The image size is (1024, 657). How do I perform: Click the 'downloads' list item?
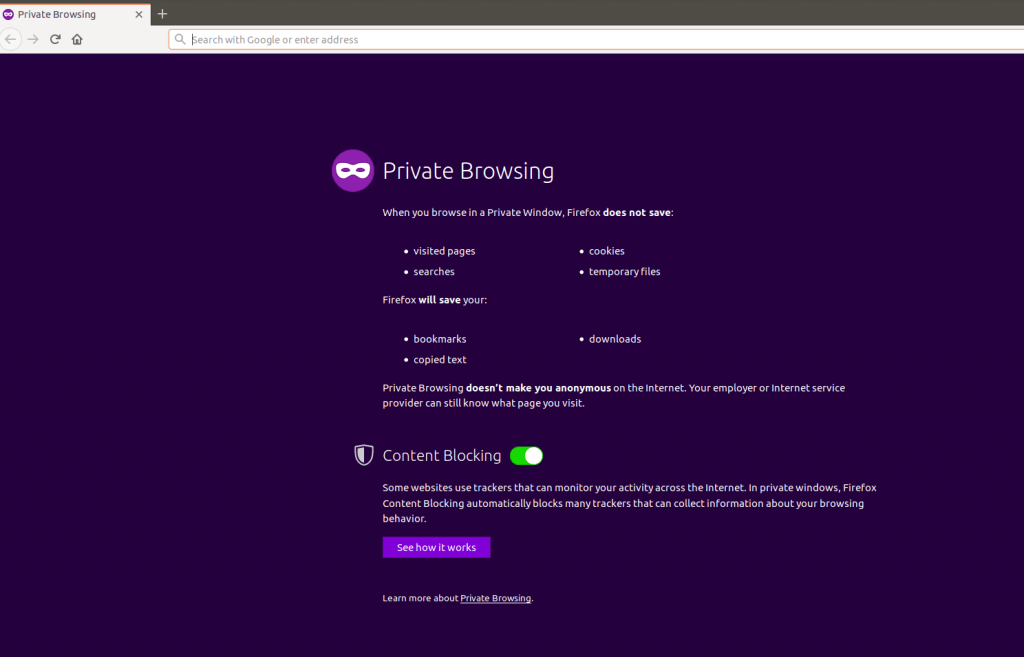click(615, 339)
